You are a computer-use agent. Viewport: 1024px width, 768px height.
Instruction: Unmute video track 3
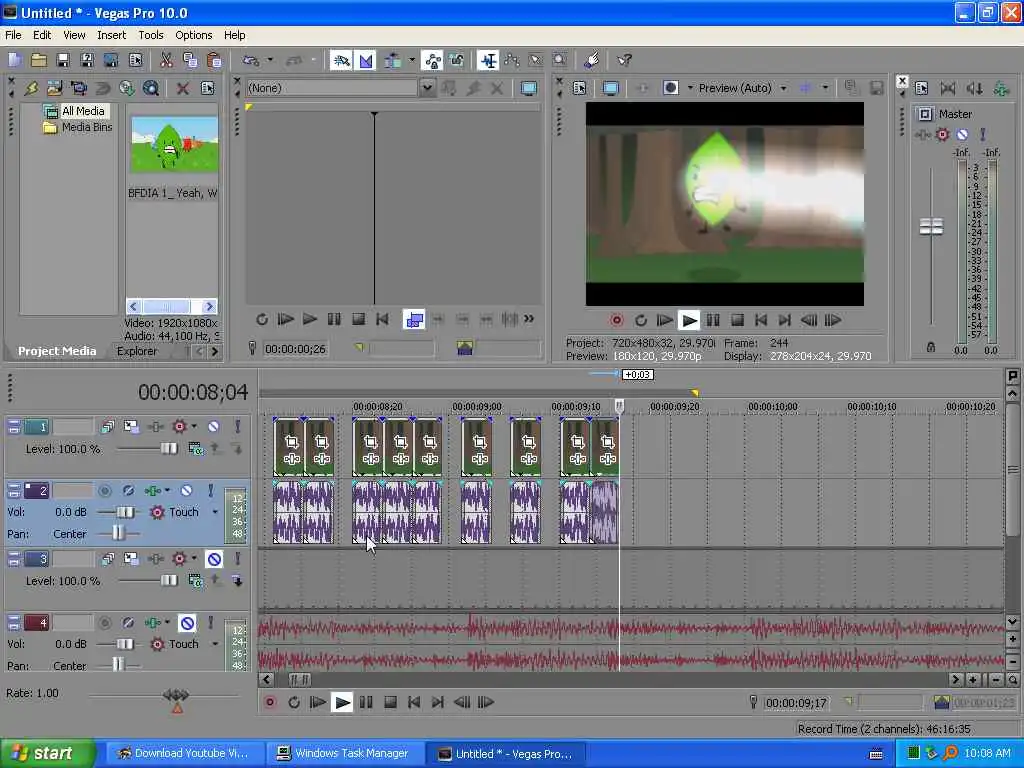click(x=214, y=558)
